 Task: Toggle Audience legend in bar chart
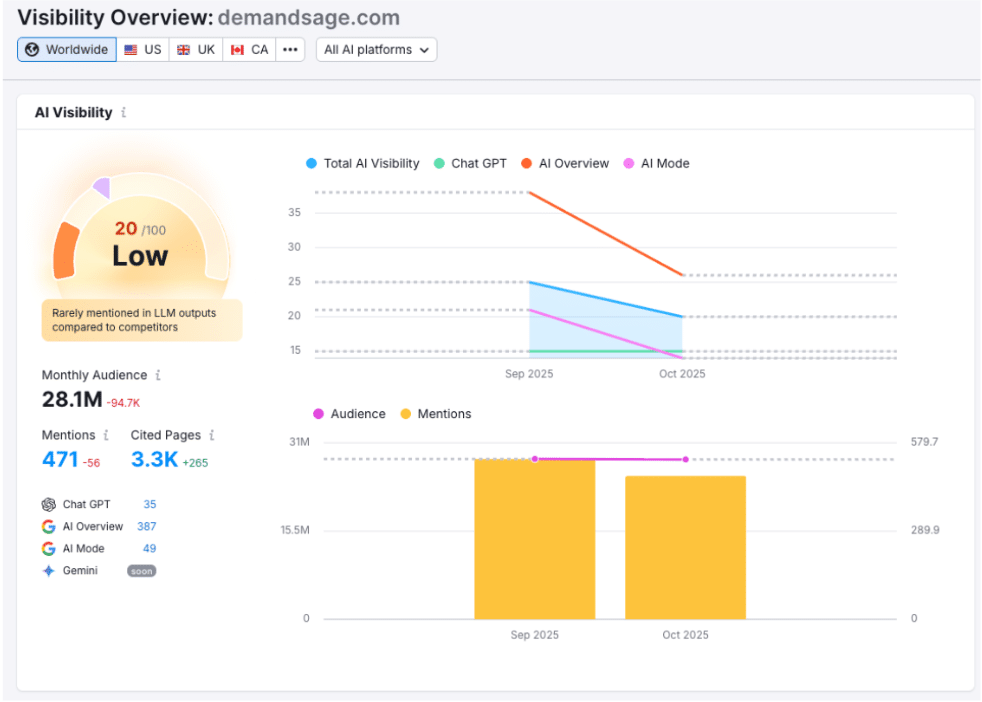[x=349, y=414]
